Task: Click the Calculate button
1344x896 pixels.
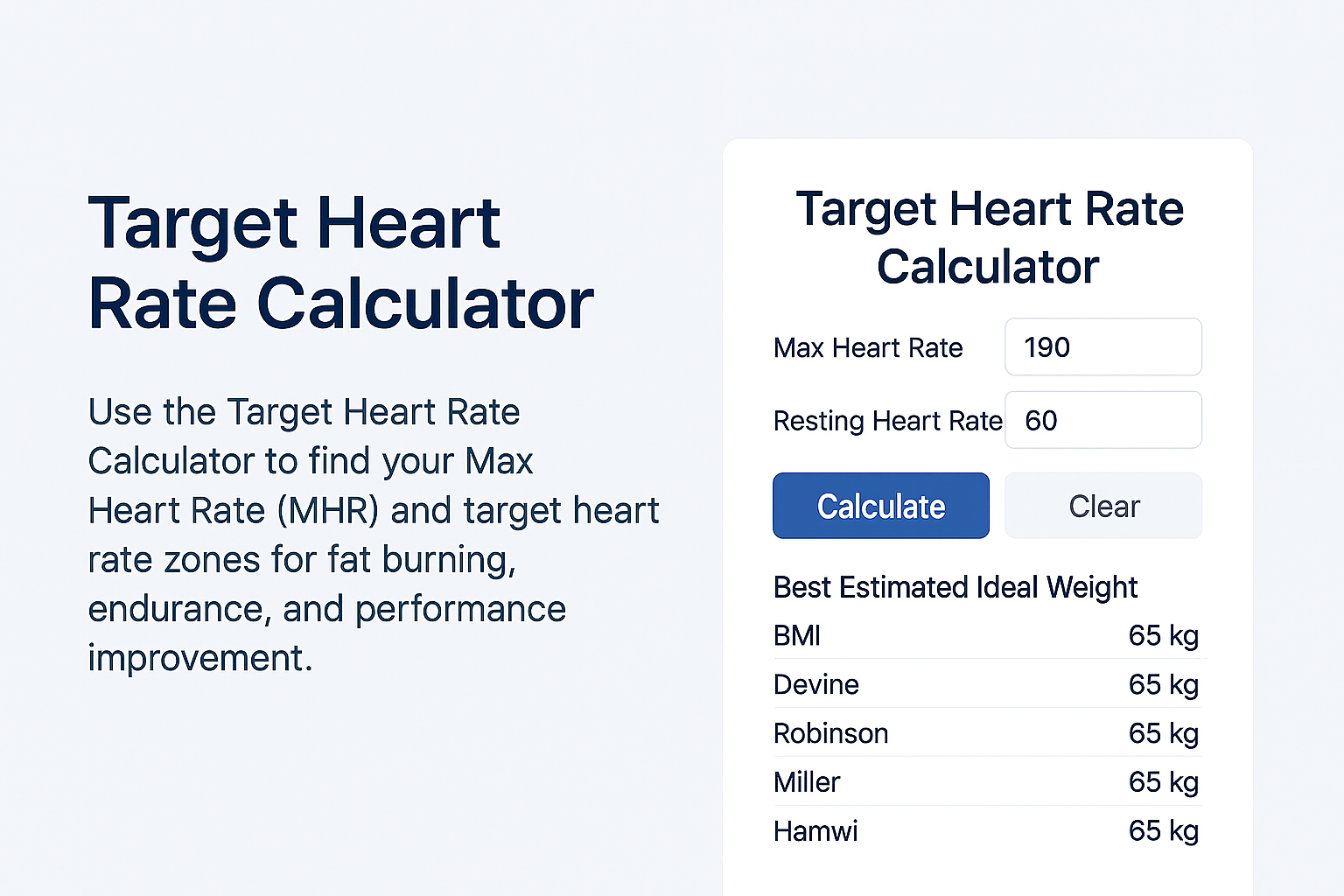Action: tap(880, 506)
